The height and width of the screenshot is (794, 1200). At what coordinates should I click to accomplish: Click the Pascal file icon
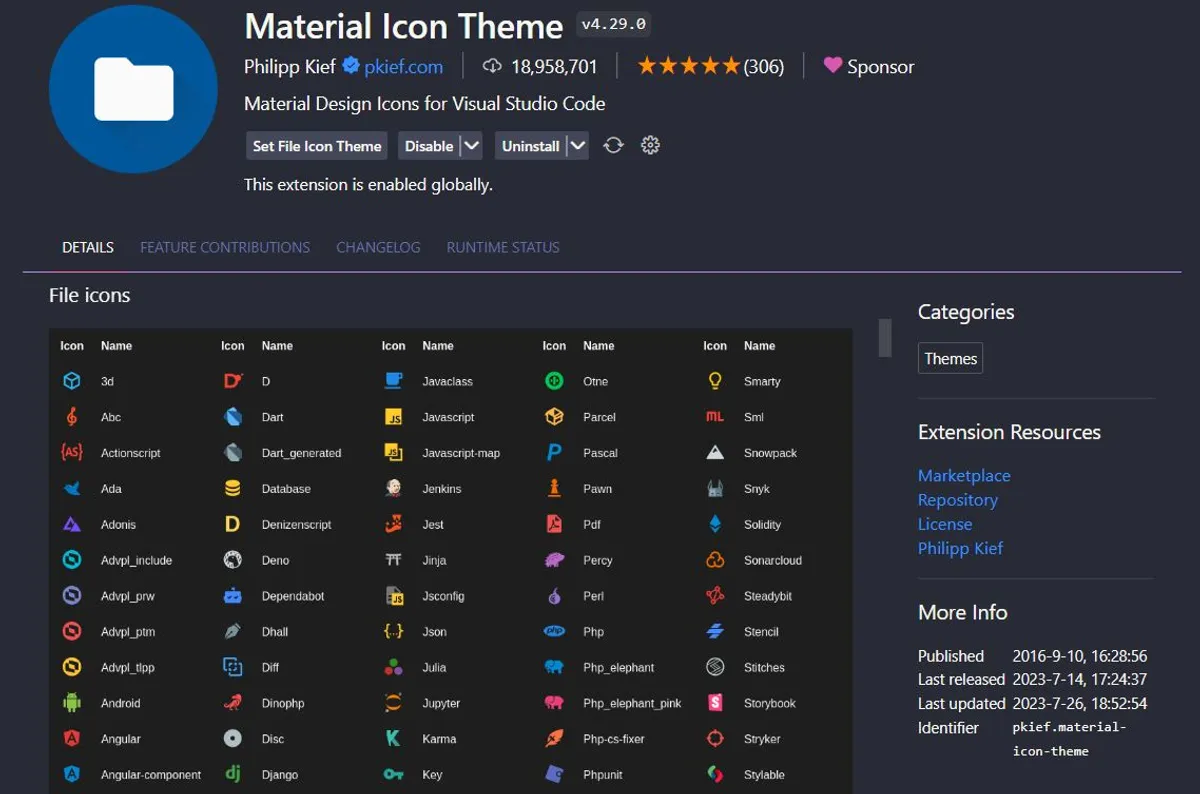pyautogui.click(x=554, y=453)
